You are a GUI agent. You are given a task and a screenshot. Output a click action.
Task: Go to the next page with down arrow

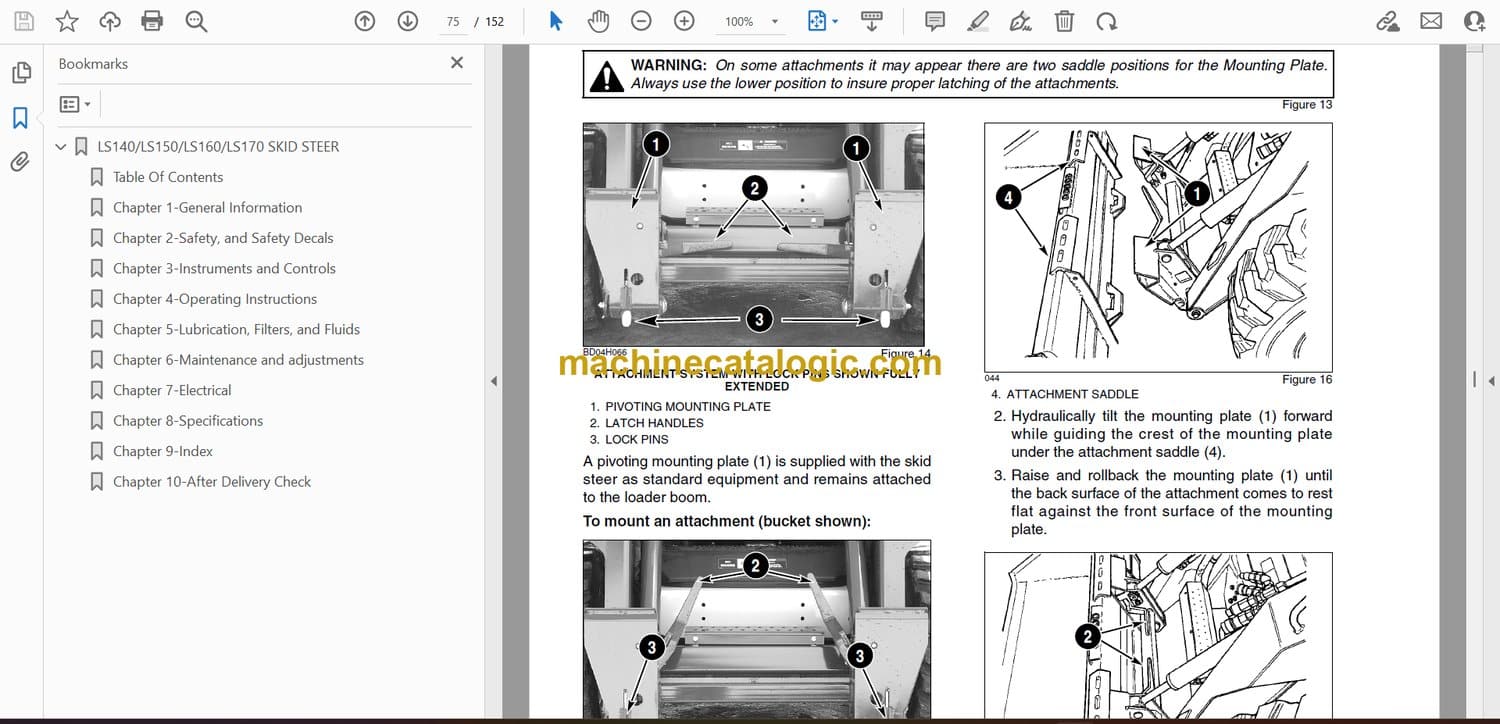[407, 21]
